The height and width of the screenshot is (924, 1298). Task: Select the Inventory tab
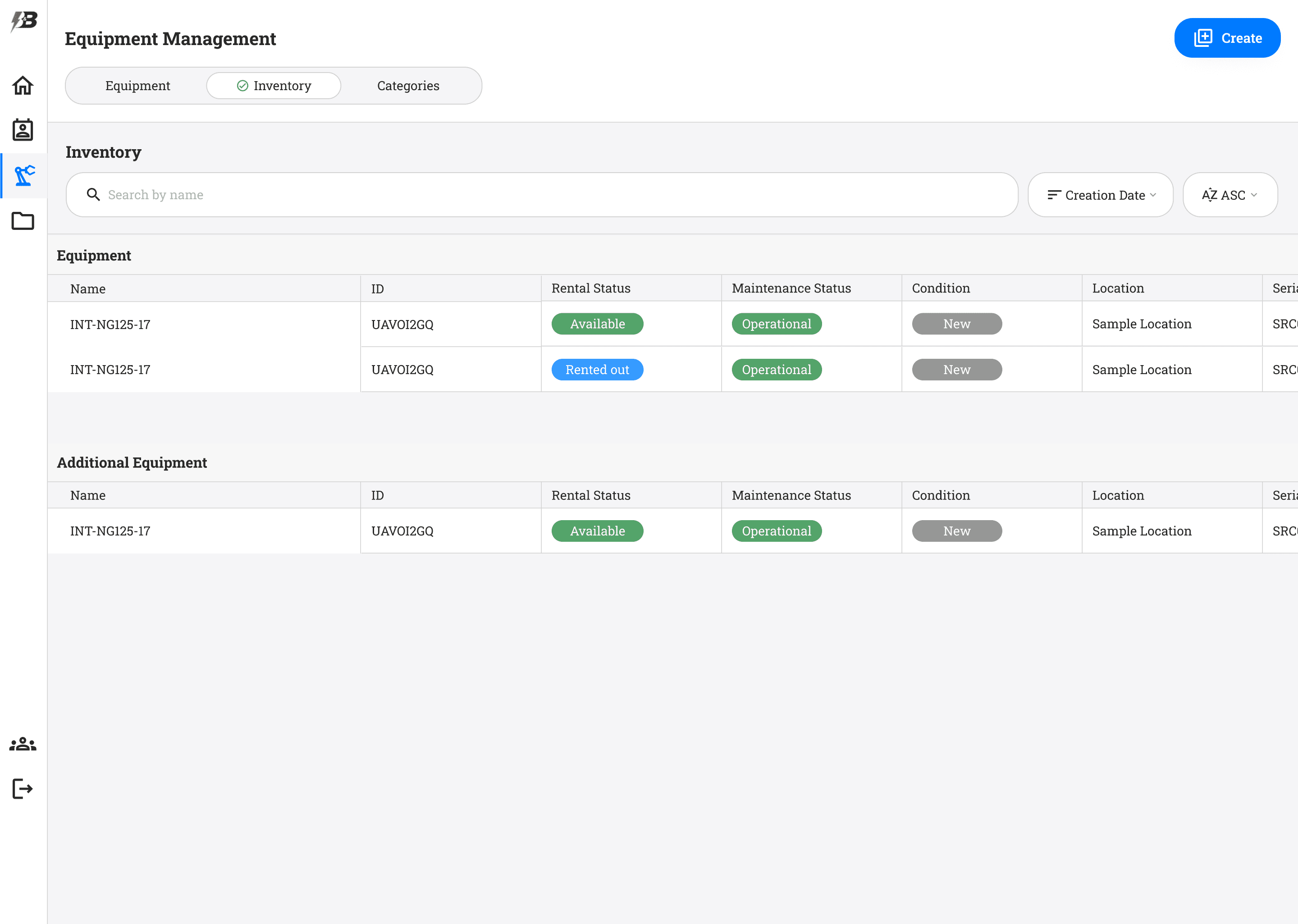(274, 86)
